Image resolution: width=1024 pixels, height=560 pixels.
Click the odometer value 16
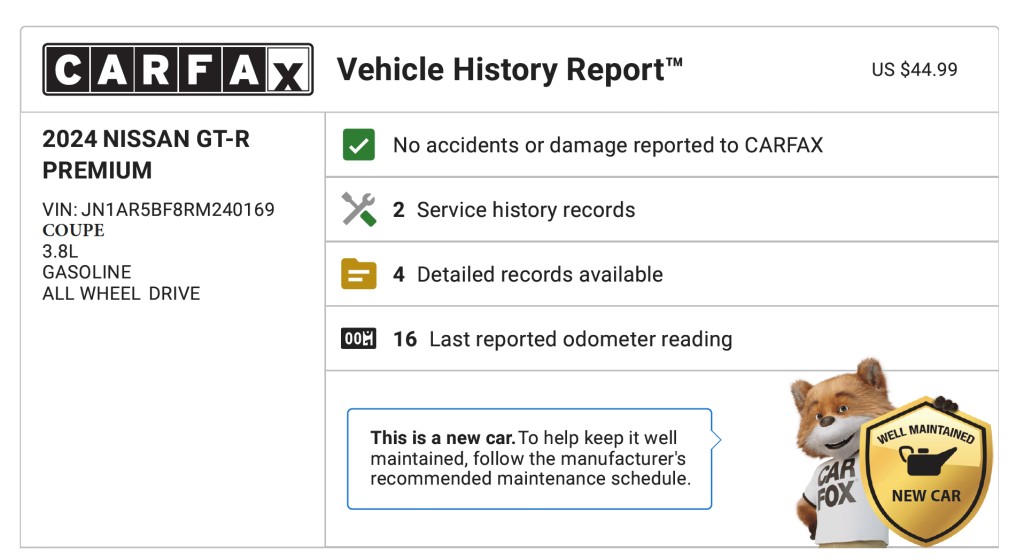click(x=405, y=339)
